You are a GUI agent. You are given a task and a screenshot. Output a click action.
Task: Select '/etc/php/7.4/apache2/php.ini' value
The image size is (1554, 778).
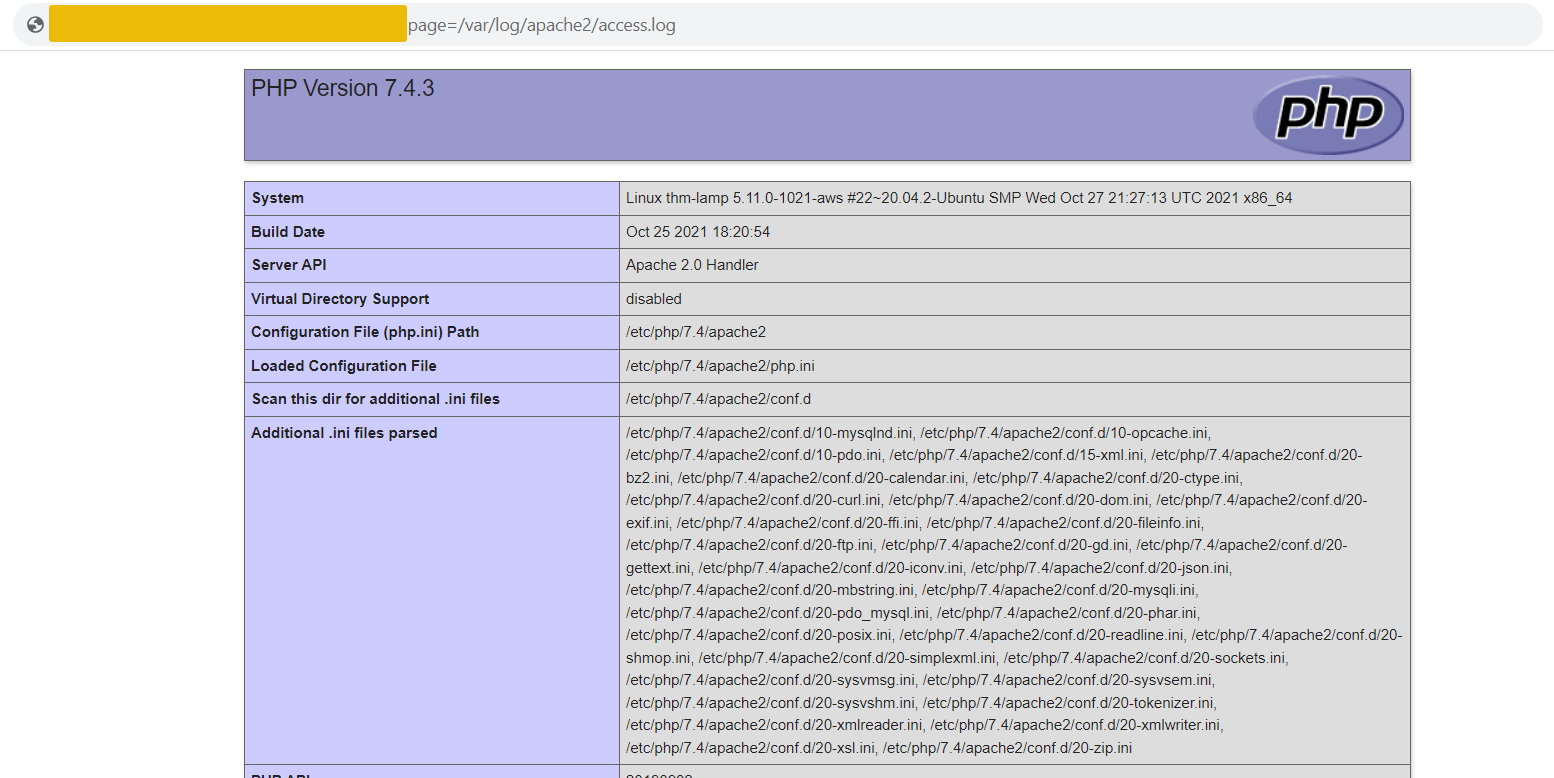tap(720, 366)
